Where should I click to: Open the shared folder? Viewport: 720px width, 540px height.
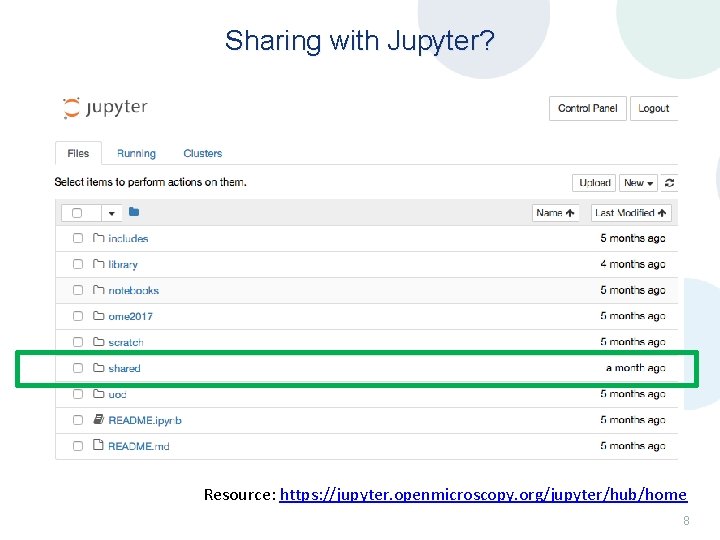click(124, 368)
